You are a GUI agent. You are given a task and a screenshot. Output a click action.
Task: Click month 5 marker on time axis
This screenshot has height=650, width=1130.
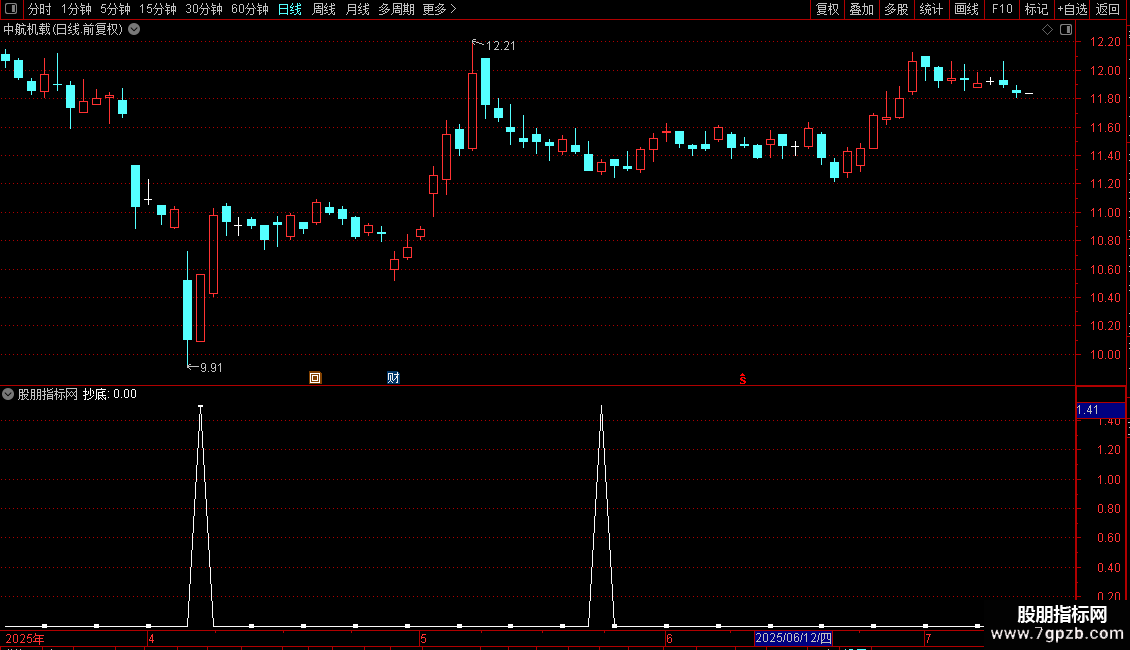point(423,638)
